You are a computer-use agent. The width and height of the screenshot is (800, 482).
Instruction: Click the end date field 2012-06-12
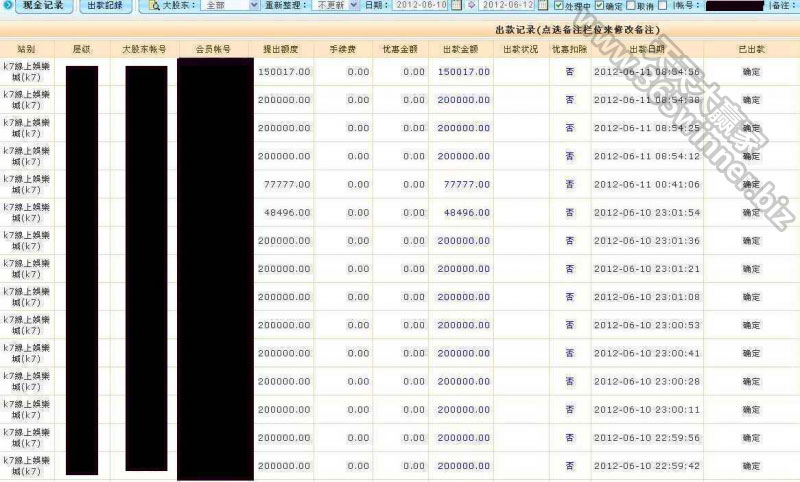[x=508, y=5]
